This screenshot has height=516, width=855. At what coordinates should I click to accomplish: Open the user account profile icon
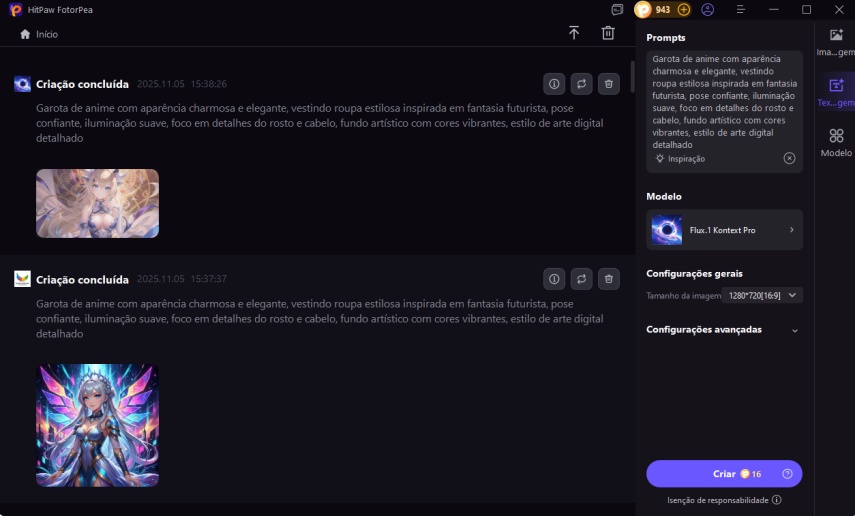pos(708,9)
